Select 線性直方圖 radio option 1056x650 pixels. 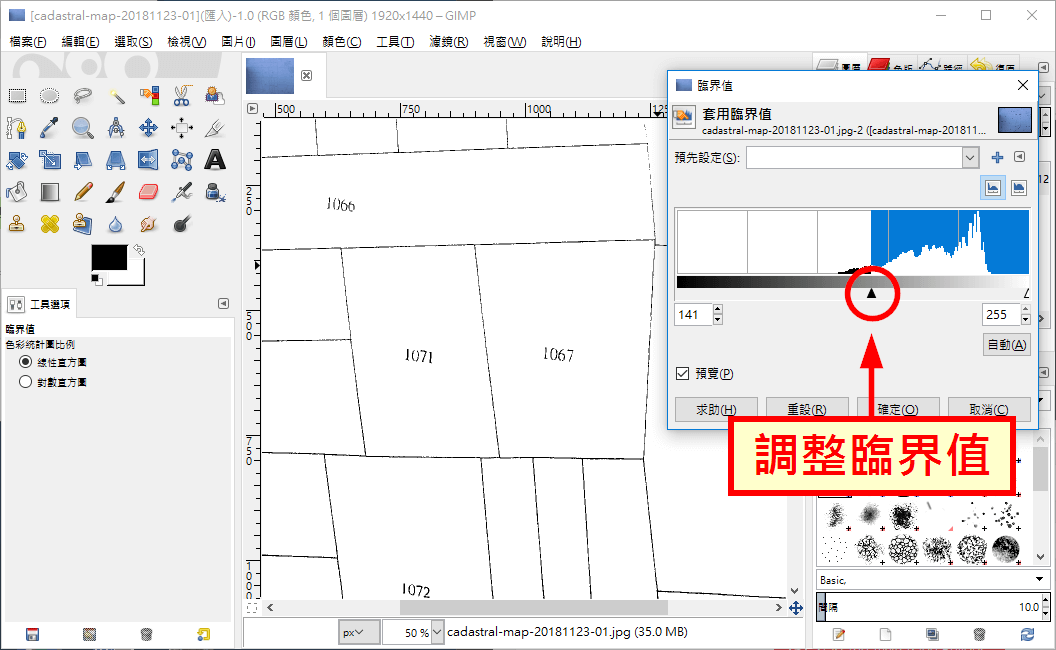[x=26, y=362]
